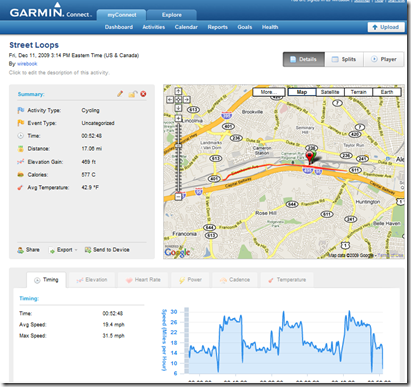Delete activity with red X icon
Viewport: 411px width, 387px height.
pyautogui.click(x=143, y=94)
